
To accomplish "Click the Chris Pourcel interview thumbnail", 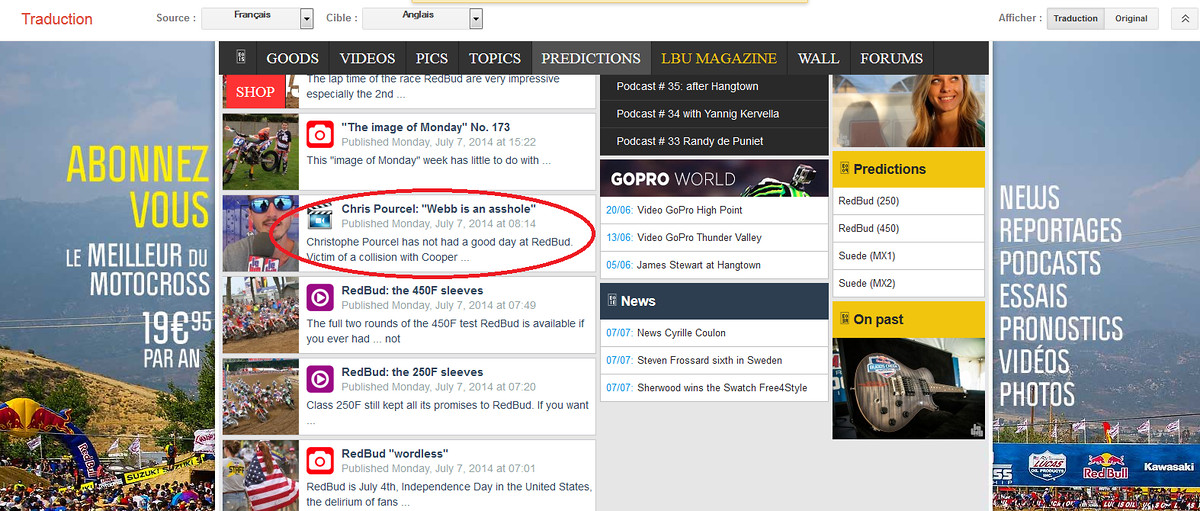I will pyautogui.click(x=260, y=233).
